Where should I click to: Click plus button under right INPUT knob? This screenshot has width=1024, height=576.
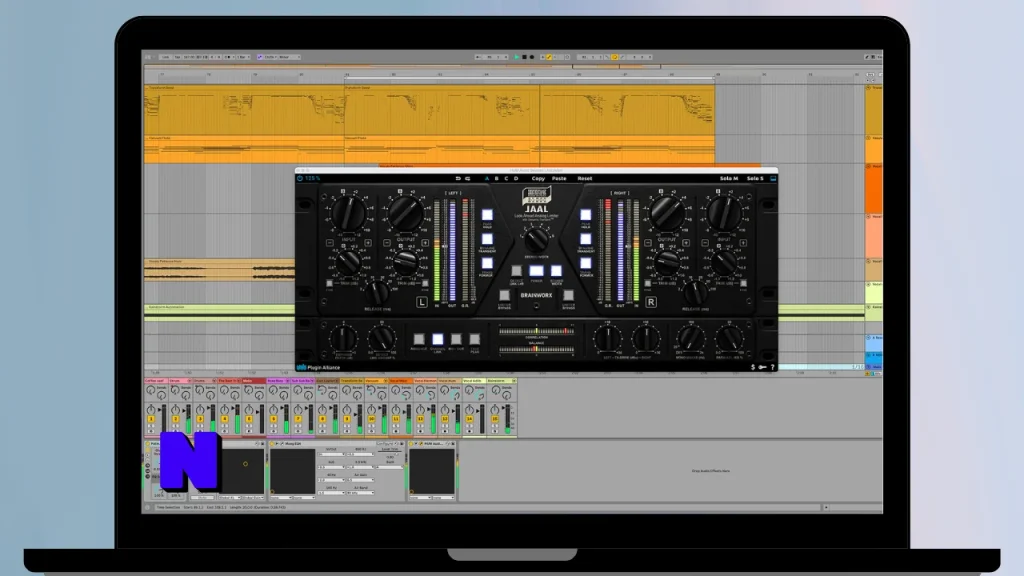pos(743,243)
